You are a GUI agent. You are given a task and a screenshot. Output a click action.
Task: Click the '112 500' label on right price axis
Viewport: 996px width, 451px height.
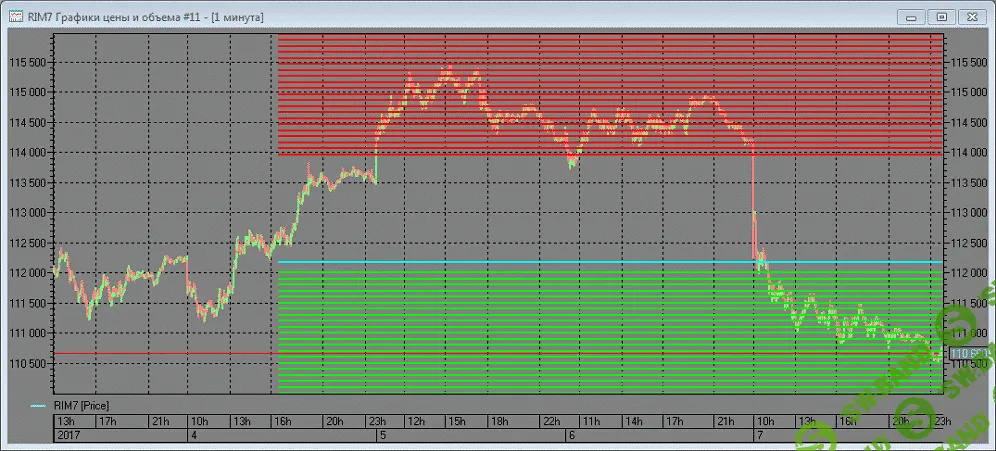point(969,243)
